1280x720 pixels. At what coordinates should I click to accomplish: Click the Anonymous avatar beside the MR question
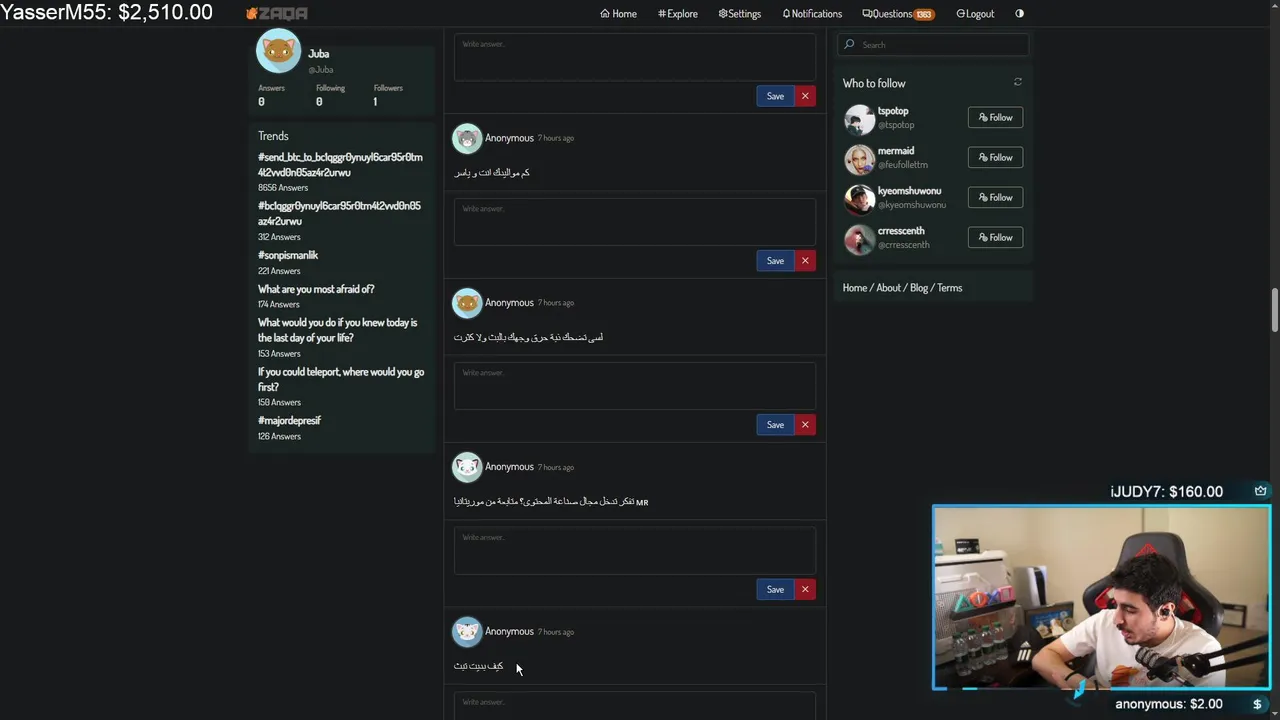click(467, 467)
